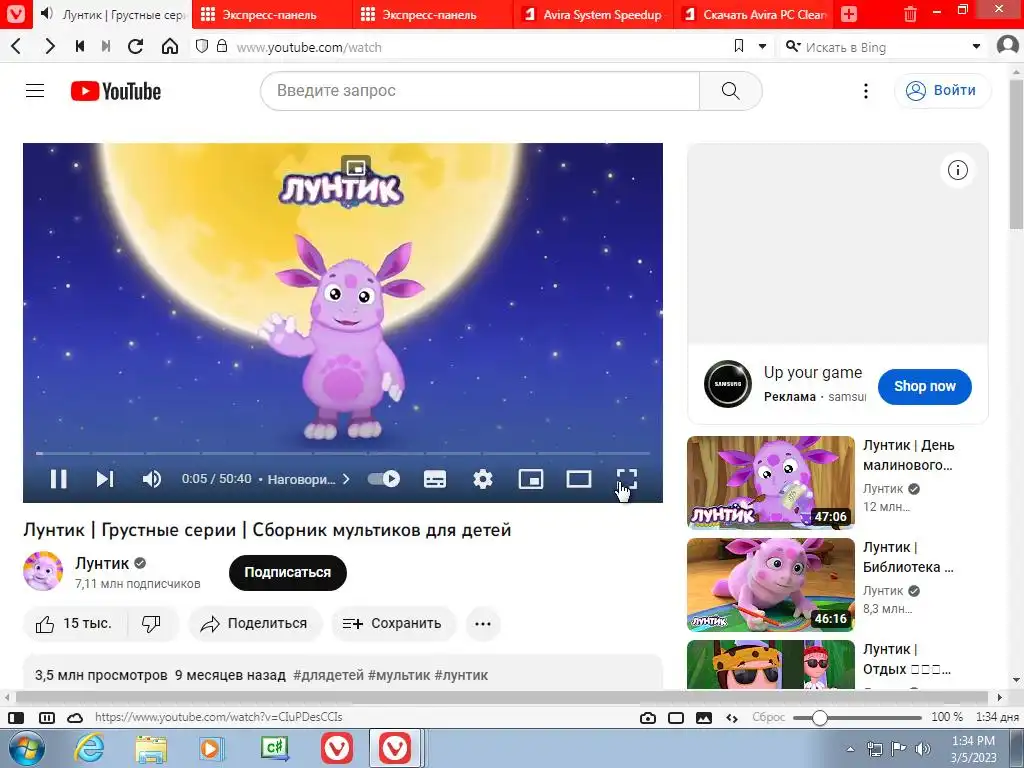Open a new tab with plus button
Viewport: 1024px width, 768px height.
click(x=849, y=14)
